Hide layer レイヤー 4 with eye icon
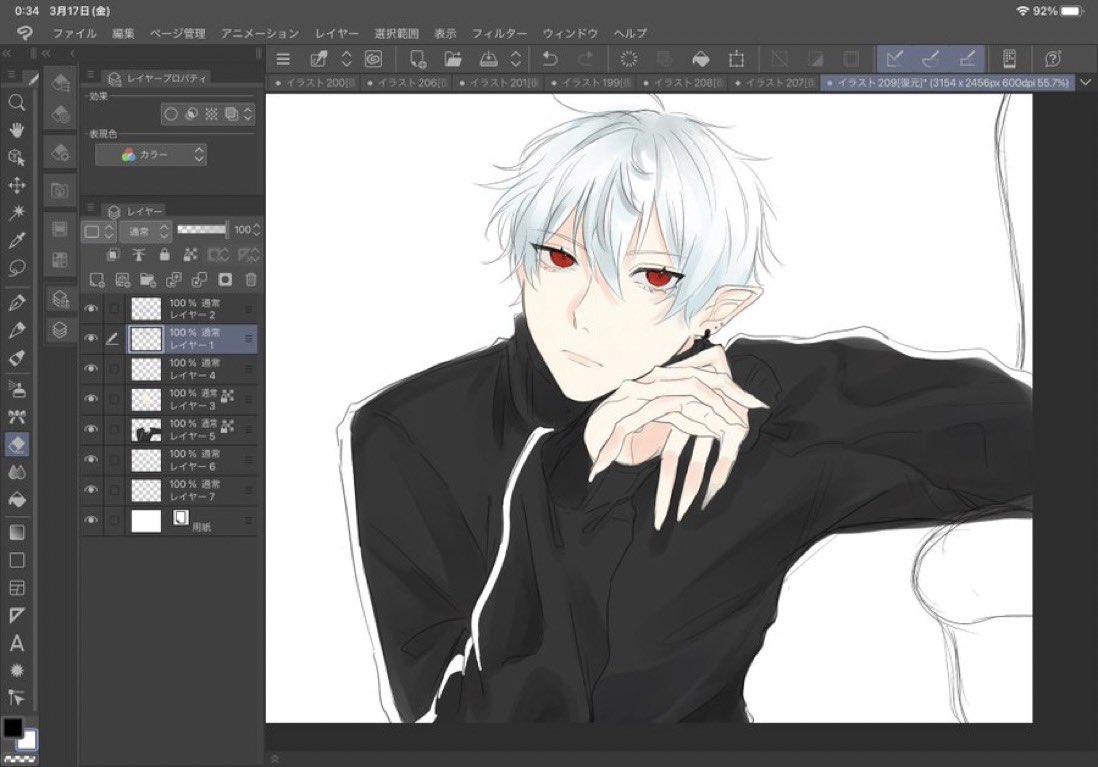Image resolution: width=1098 pixels, height=767 pixels. click(x=91, y=368)
